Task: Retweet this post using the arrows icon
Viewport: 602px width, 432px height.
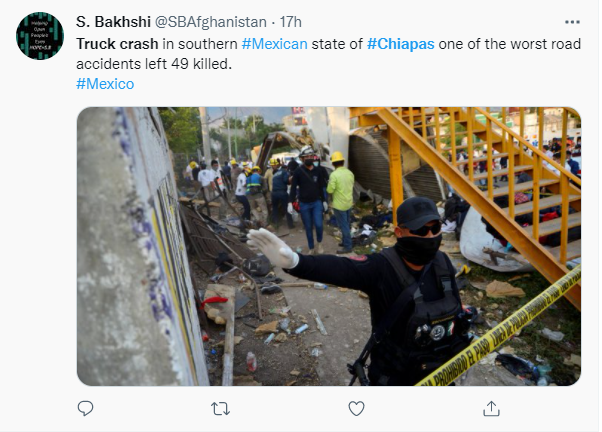Action: click(x=220, y=409)
